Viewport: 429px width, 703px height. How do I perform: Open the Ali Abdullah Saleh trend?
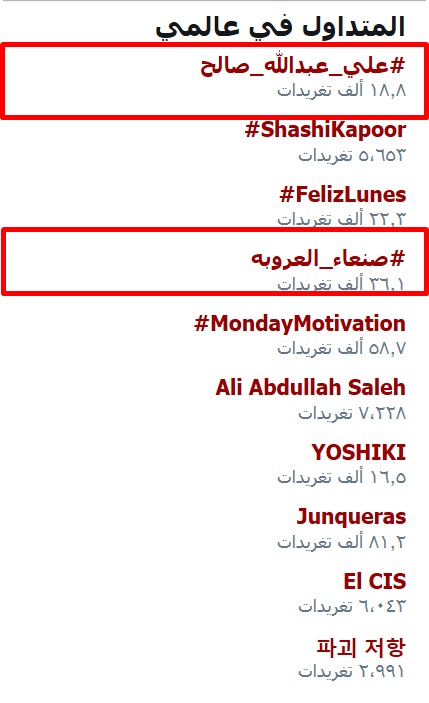click(x=310, y=387)
